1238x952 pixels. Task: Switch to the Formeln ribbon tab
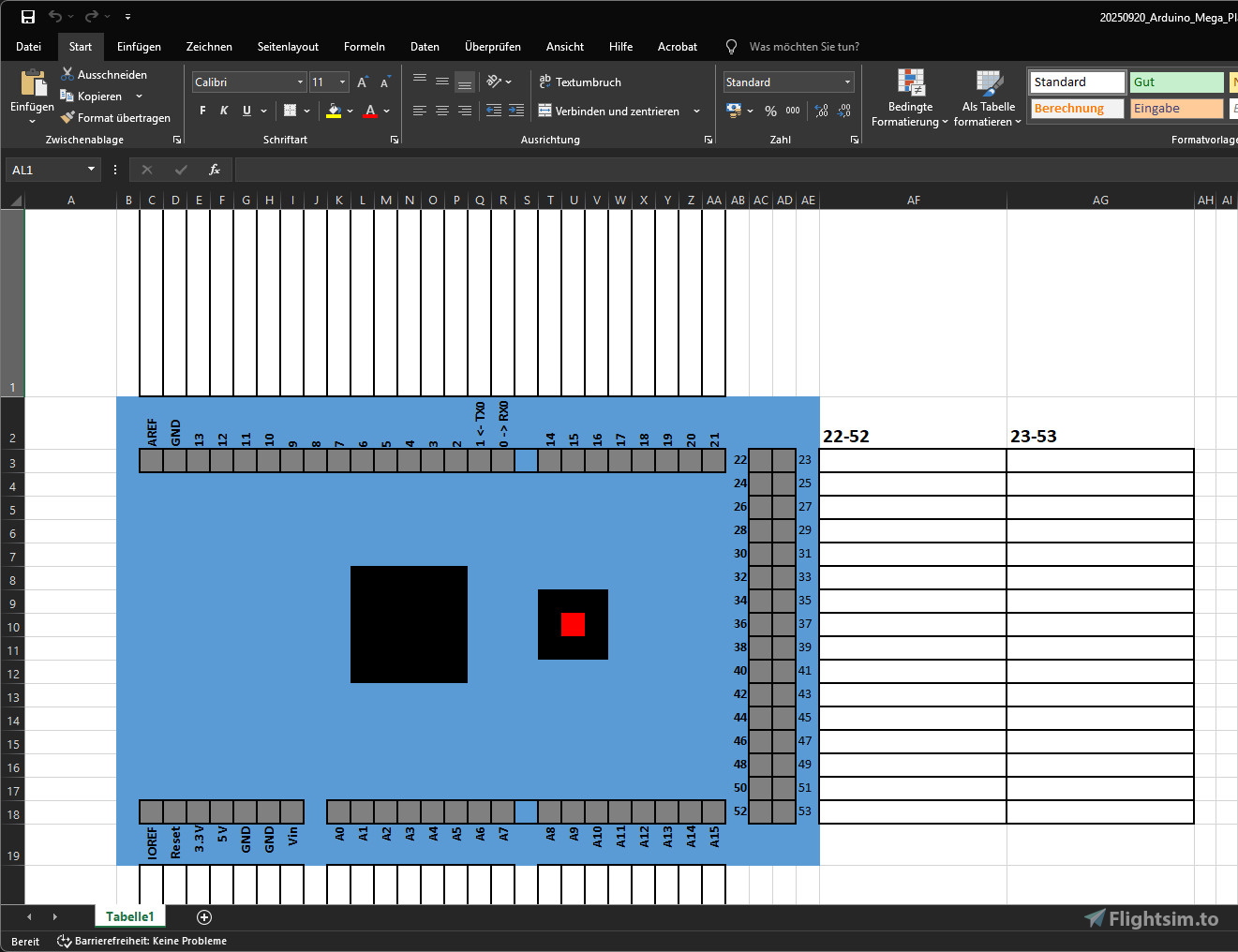[x=365, y=46]
